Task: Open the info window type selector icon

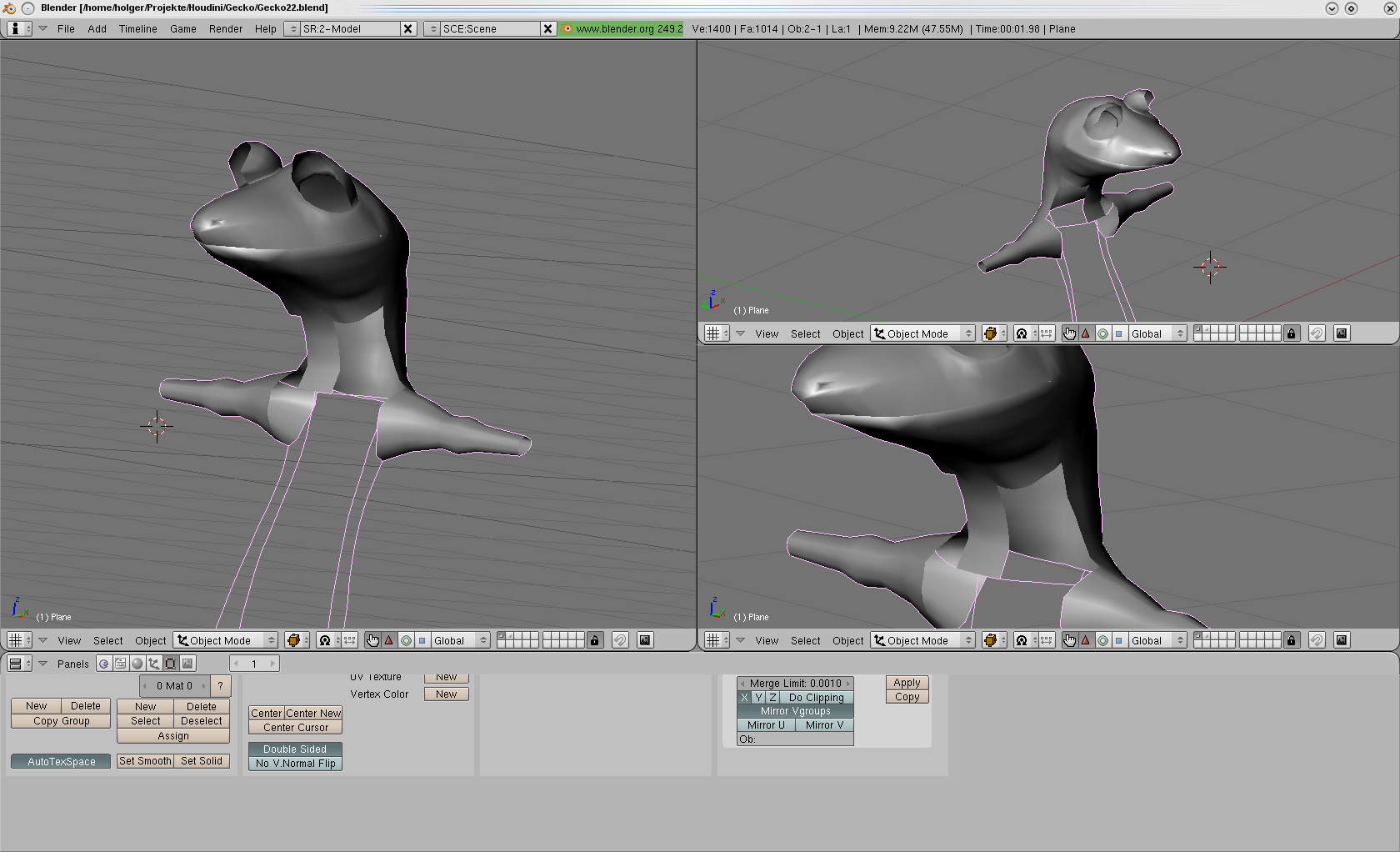Action: coord(18,28)
